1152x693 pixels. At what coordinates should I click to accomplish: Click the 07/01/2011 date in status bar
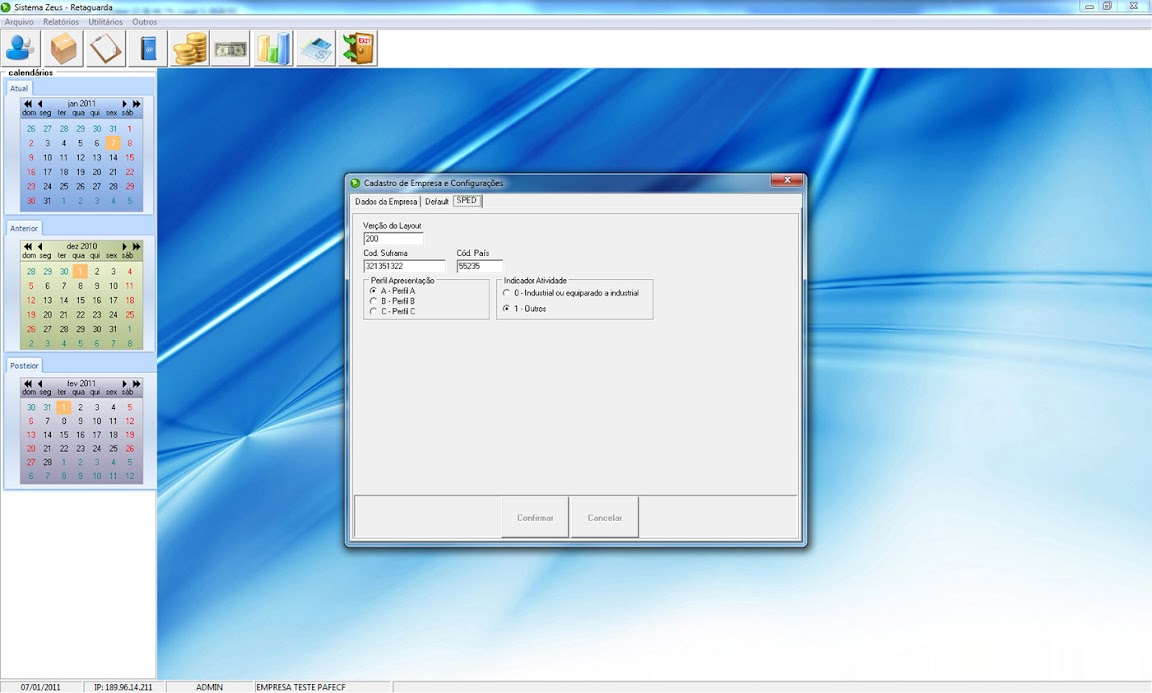[40, 687]
